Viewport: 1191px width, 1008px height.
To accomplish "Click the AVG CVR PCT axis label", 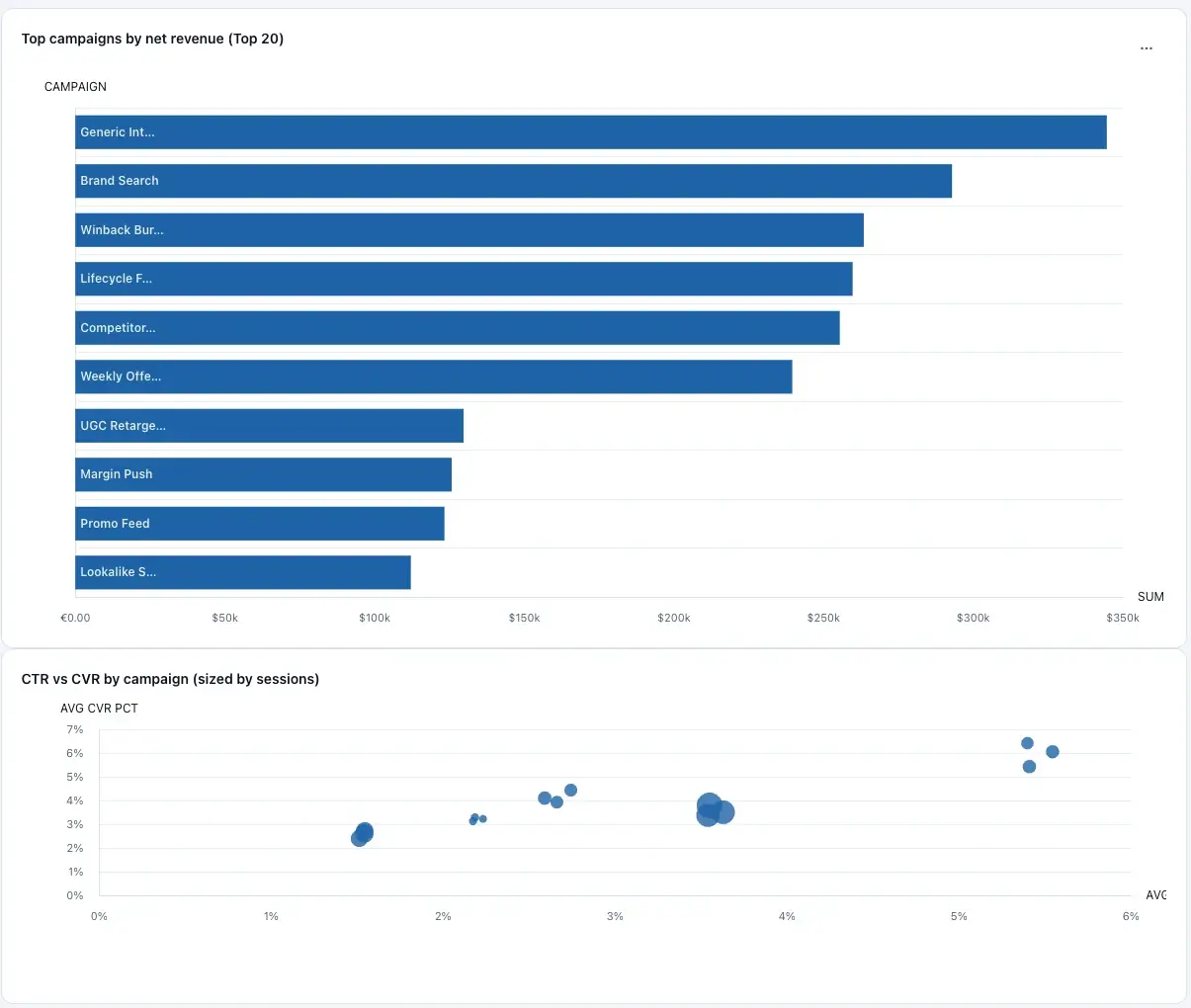I will [99, 708].
